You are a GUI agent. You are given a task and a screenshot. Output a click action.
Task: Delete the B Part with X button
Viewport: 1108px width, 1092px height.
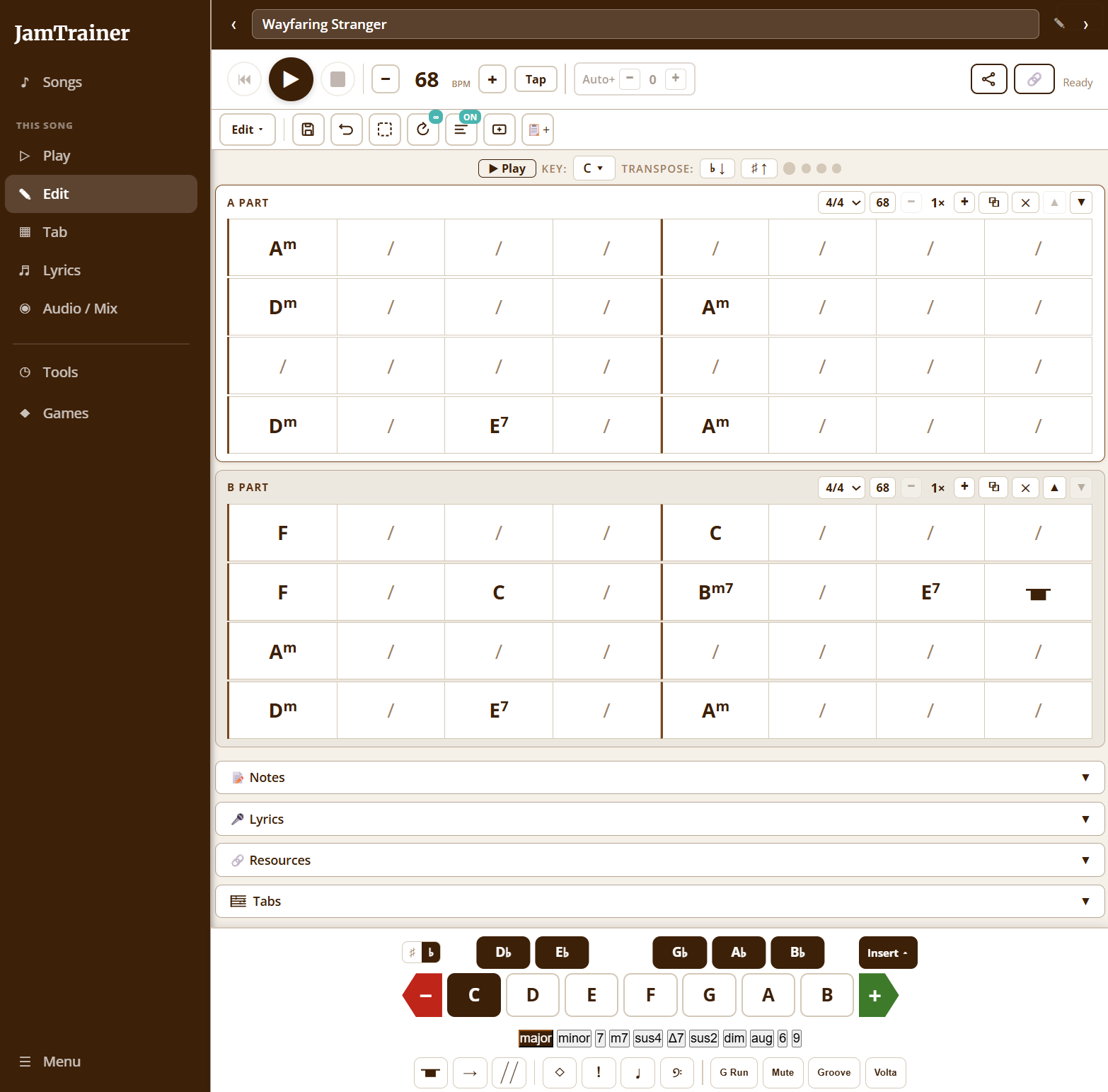tap(1025, 488)
